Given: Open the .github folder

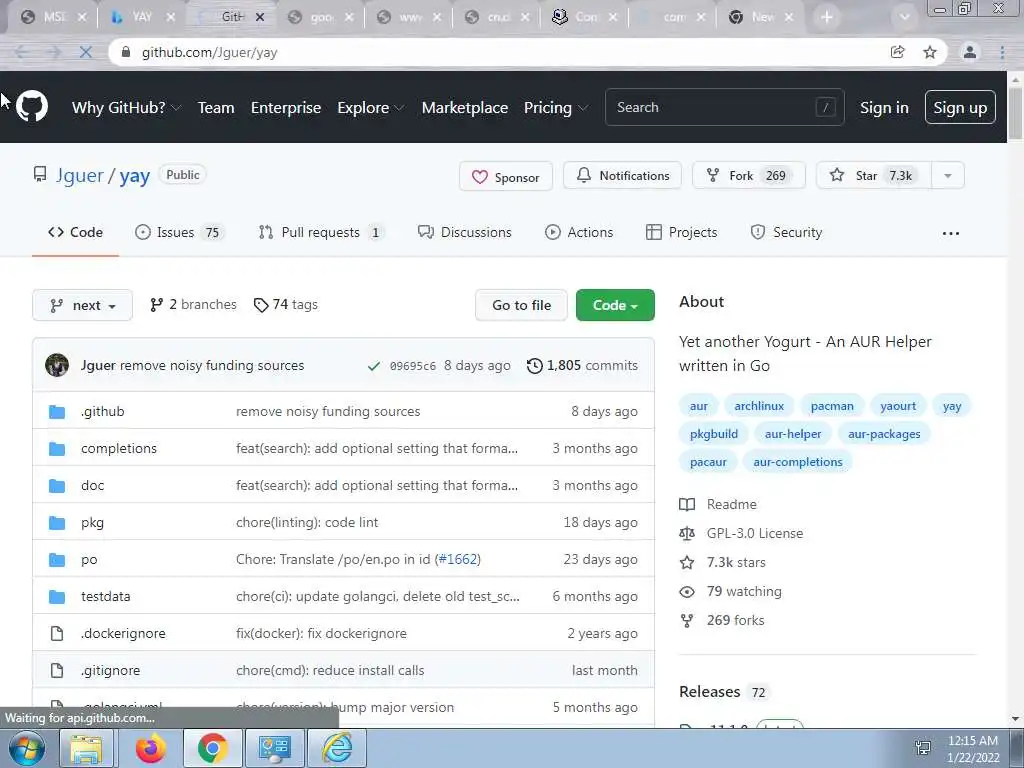Looking at the screenshot, I should (x=103, y=411).
